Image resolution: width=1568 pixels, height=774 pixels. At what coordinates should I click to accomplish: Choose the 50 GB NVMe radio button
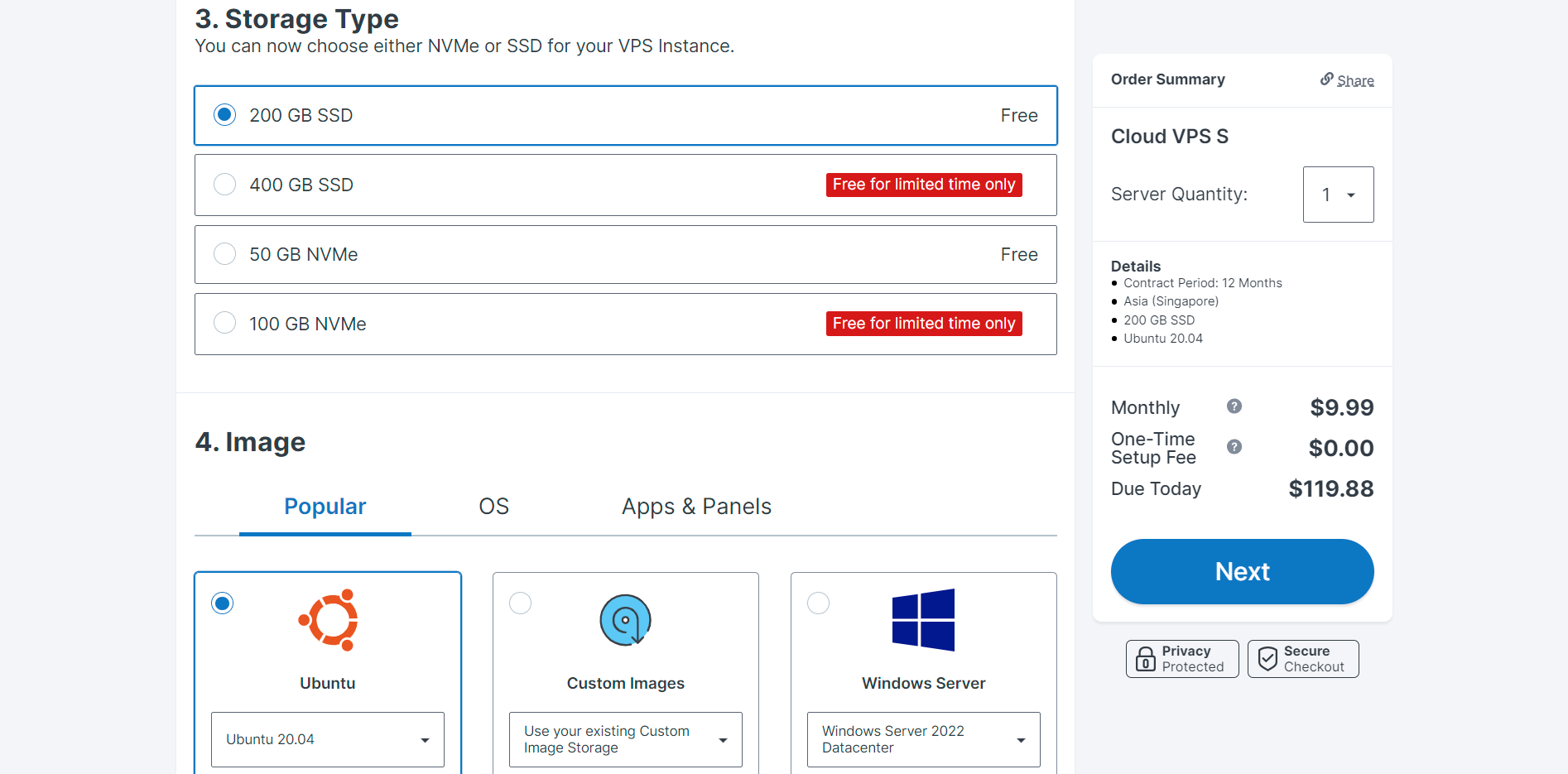coord(225,254)
